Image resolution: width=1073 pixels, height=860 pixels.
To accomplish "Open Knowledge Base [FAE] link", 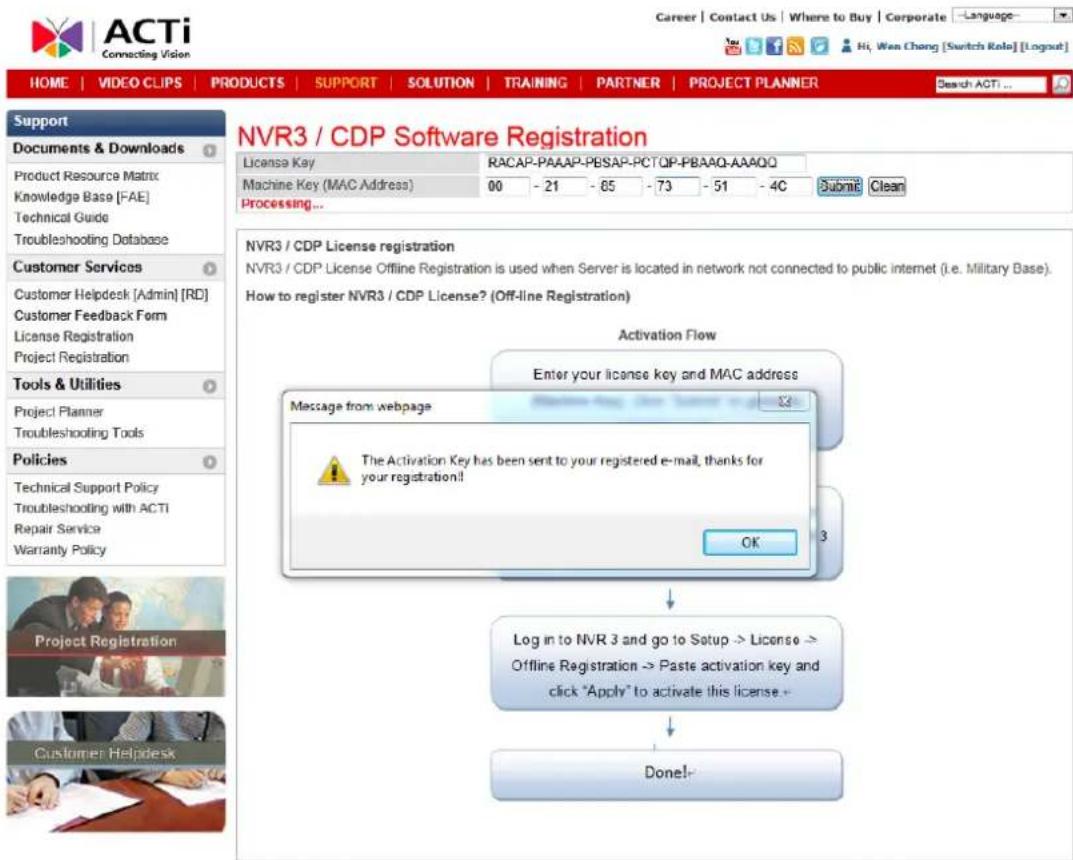I will (81, 197).
